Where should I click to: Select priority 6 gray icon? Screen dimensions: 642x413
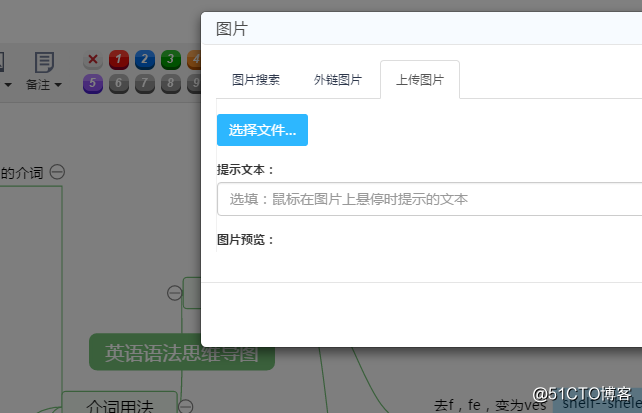(119, 84)
